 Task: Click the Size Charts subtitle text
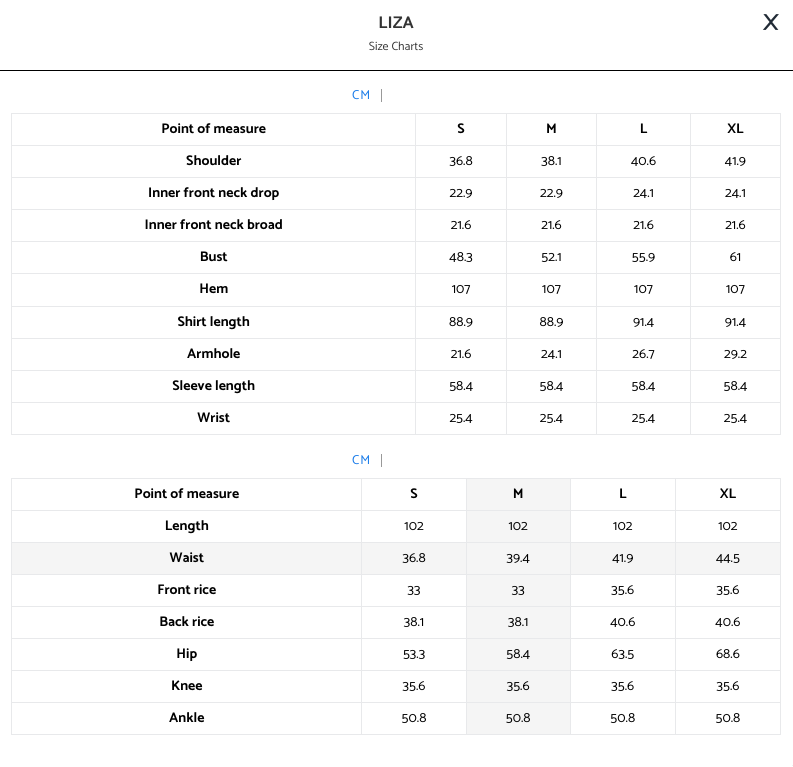(396, 46)
